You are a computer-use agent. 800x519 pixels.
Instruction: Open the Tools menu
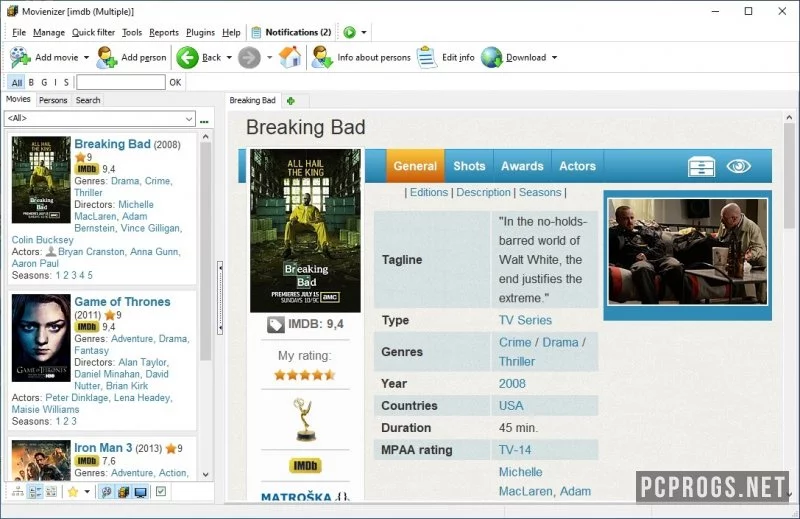(132, 32)
